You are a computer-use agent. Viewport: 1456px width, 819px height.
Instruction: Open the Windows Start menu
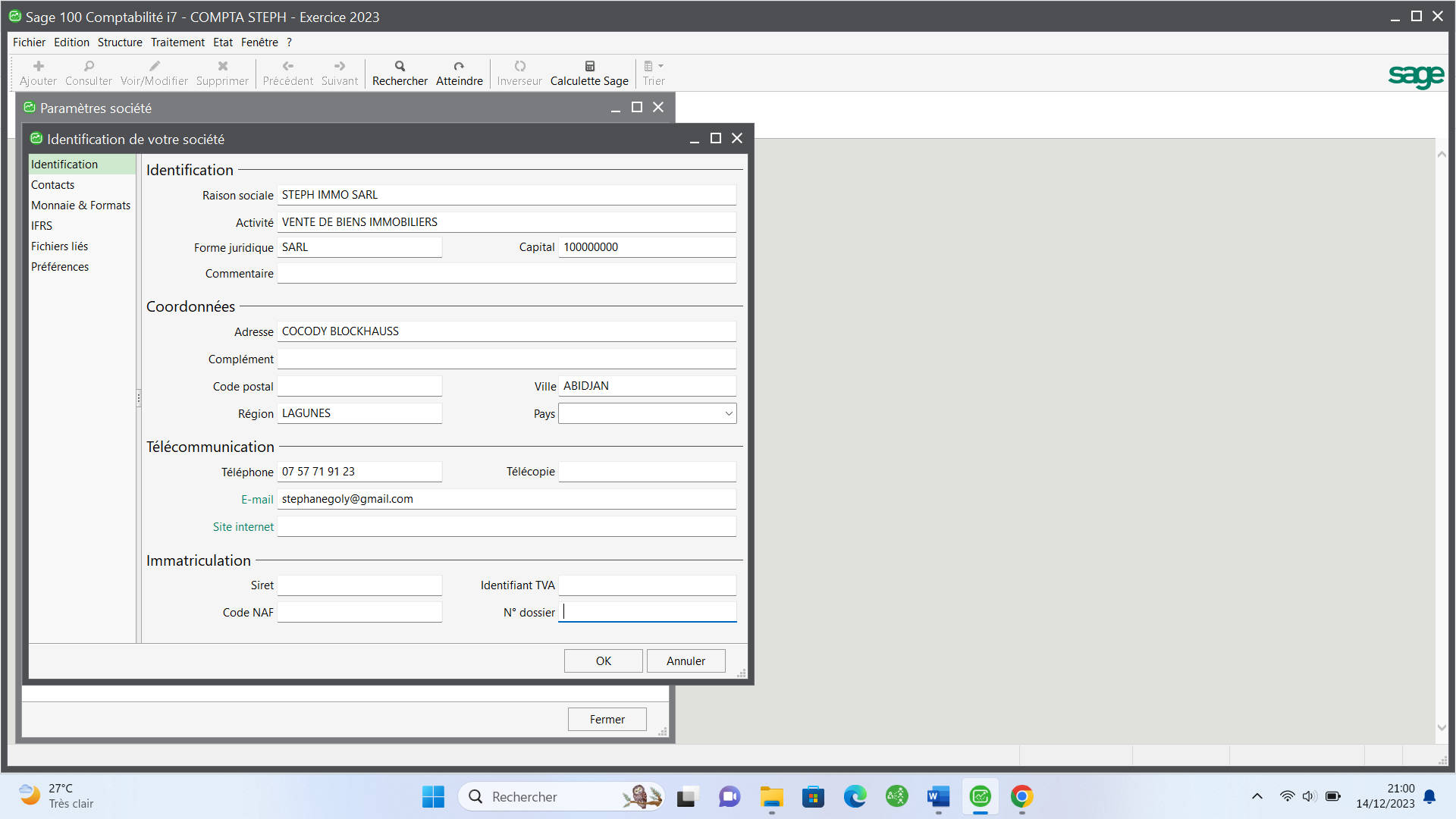(x=434, y=796)
